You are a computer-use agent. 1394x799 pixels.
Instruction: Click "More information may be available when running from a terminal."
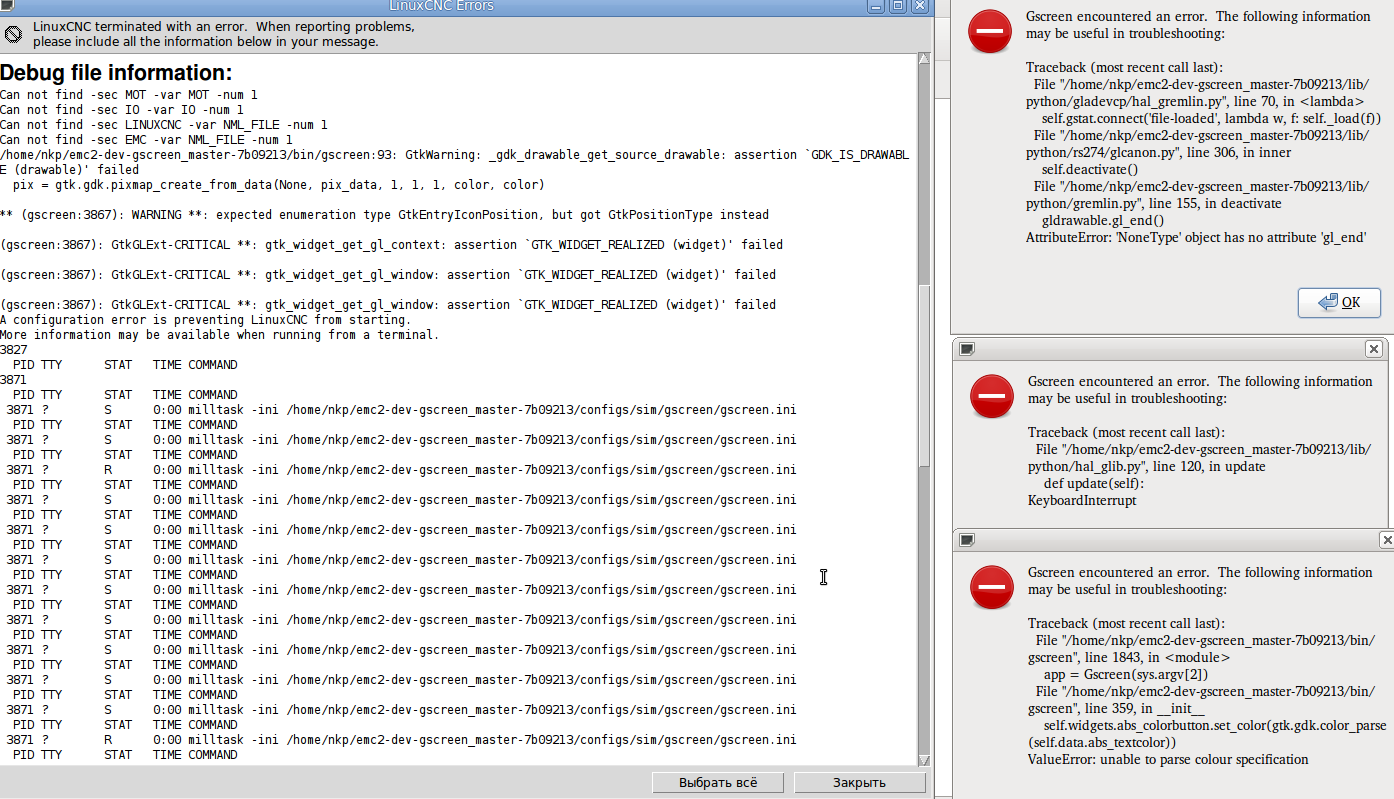[x=220, y=335]
